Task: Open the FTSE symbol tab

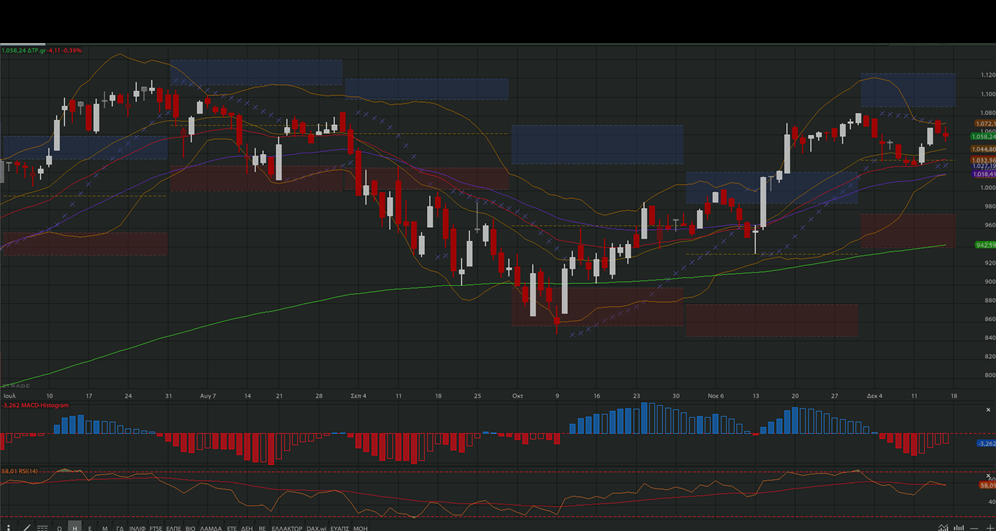Action: point(156,528)
